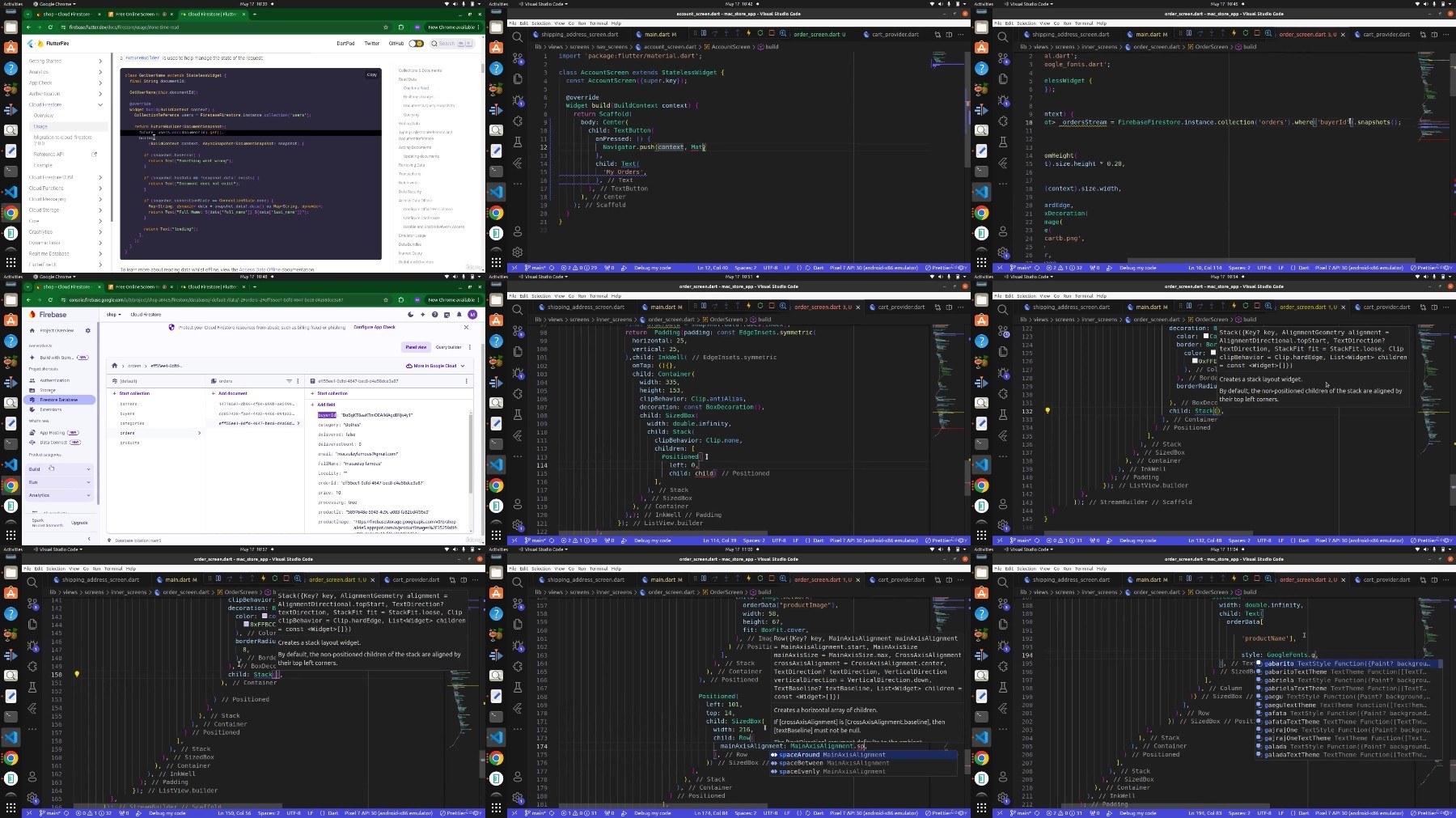Open the Twitter link in FlutterFire header
The width and height of the screenshot is (1456, 818).
pos(372,44)
